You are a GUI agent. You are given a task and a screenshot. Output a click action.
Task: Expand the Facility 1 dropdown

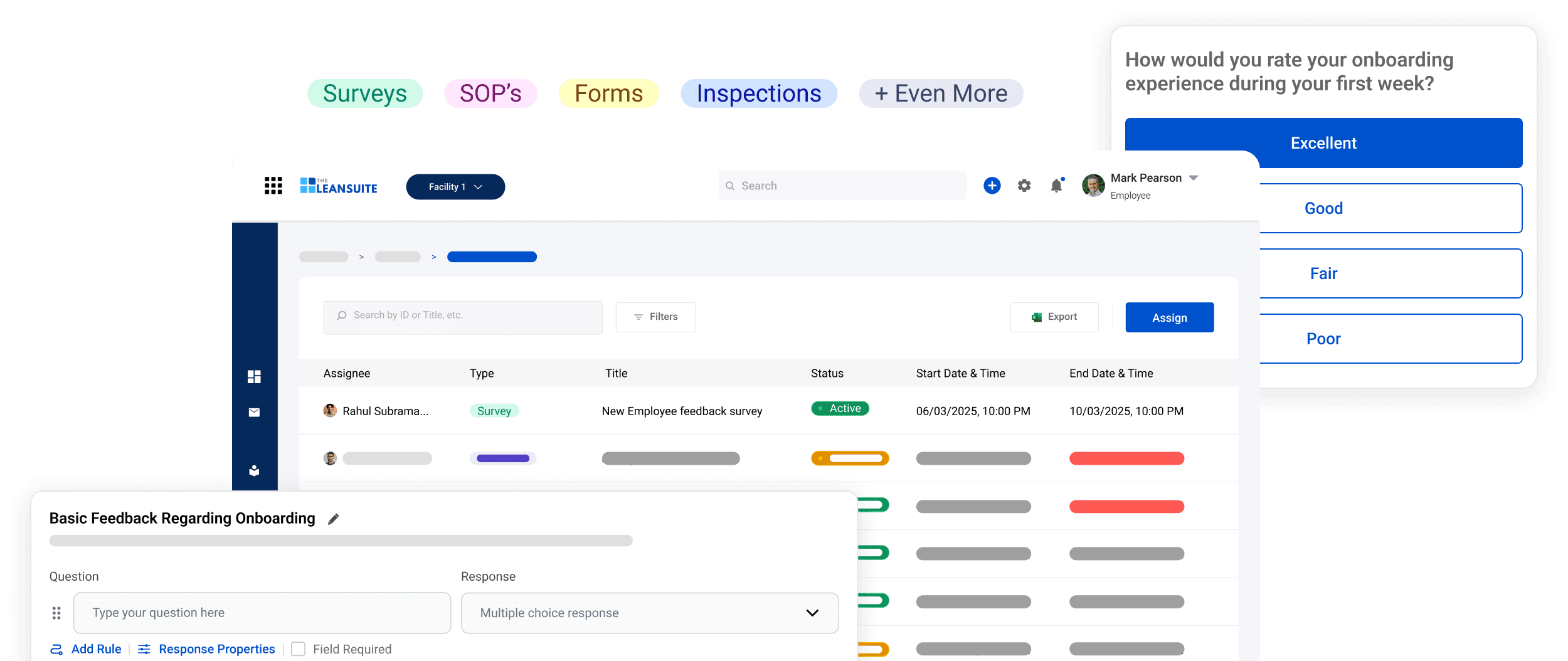(x=455, y=187)
